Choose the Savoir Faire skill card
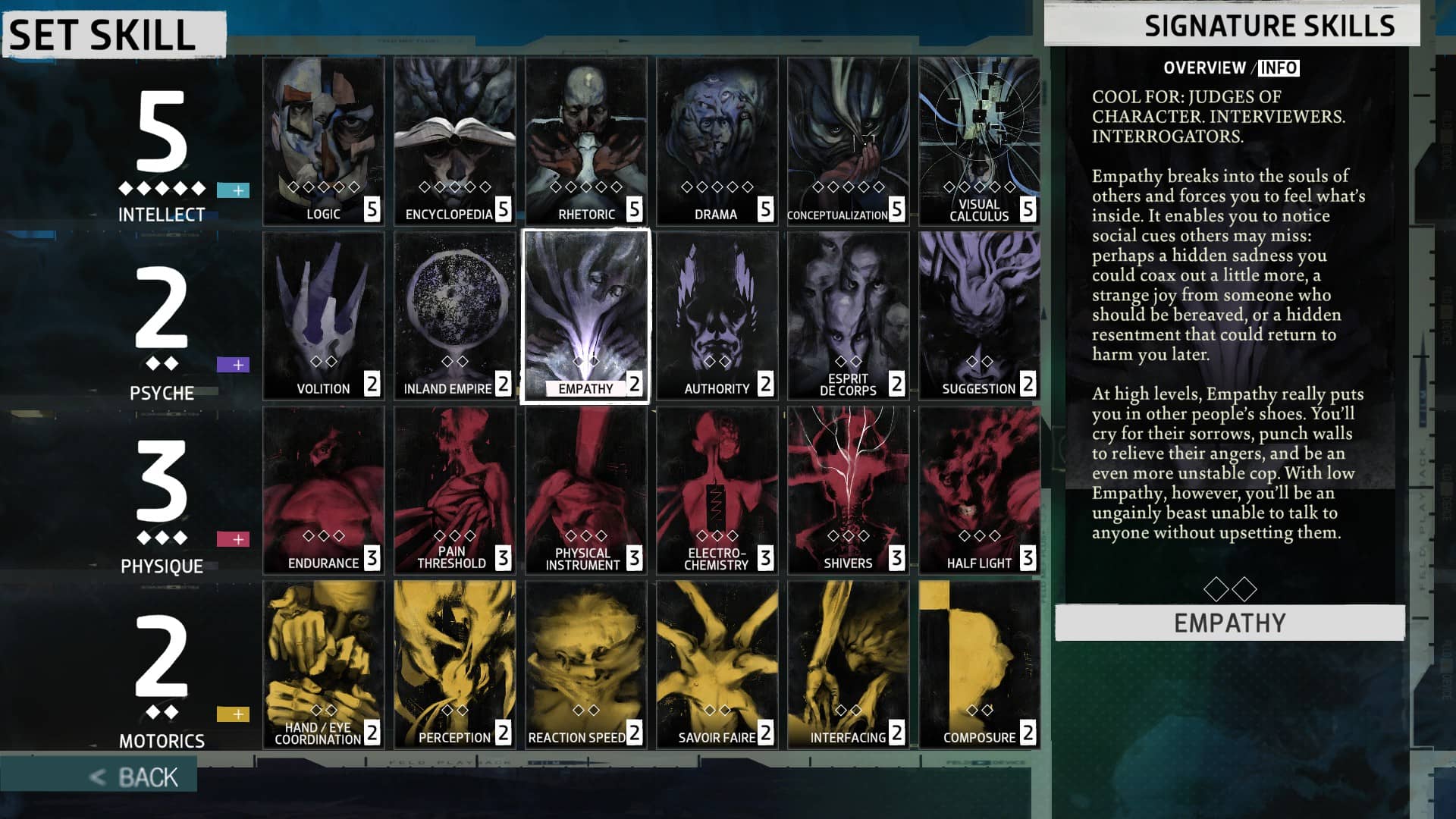 coord(717,664)
